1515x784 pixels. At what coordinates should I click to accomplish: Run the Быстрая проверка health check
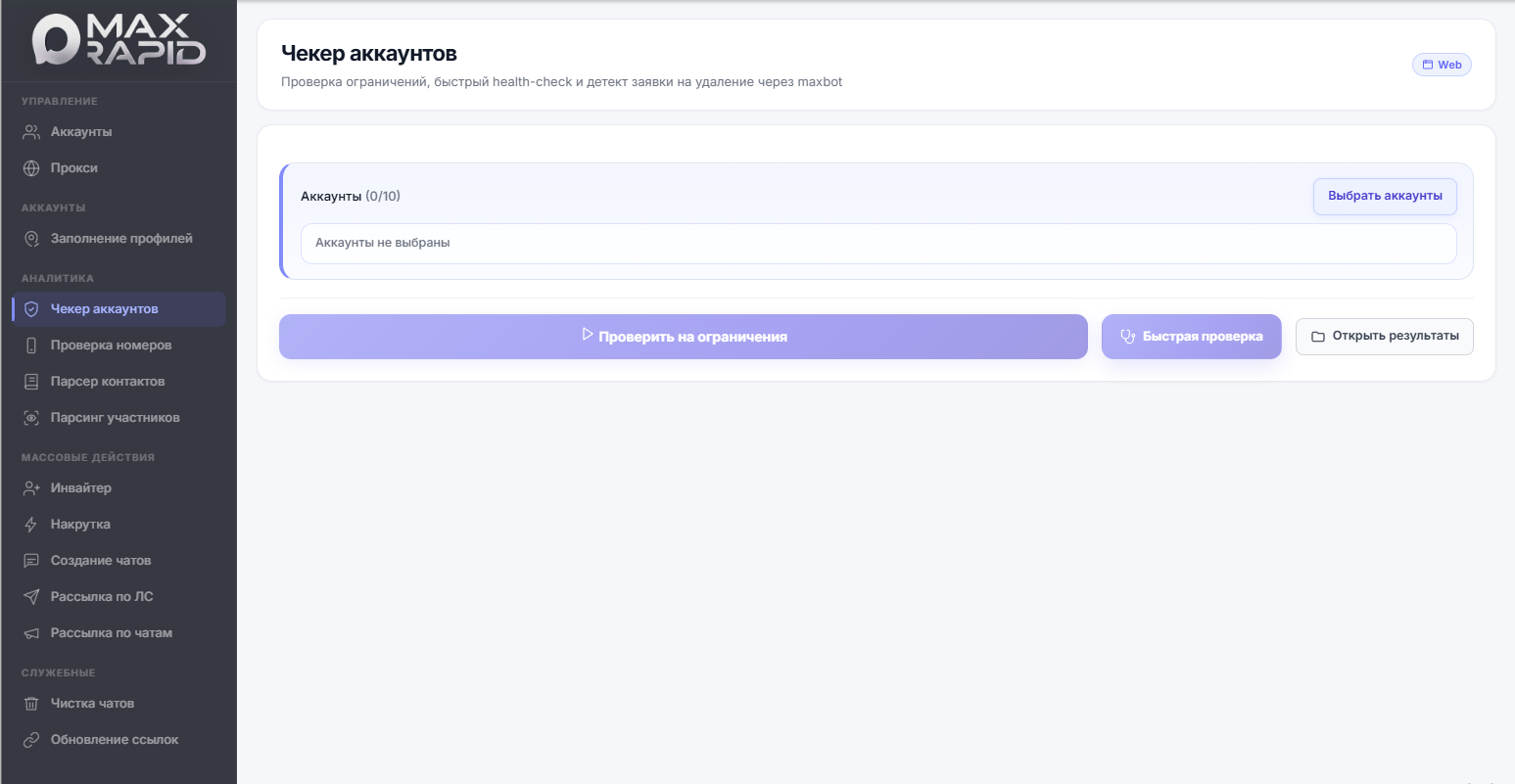(1191, 337)
